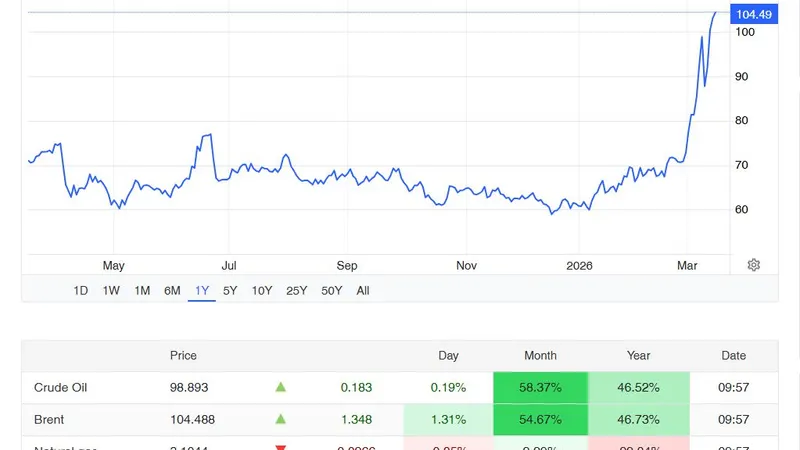Show All historical data range
This screenshot has height=450, width=800.
[x=363, y=291]
